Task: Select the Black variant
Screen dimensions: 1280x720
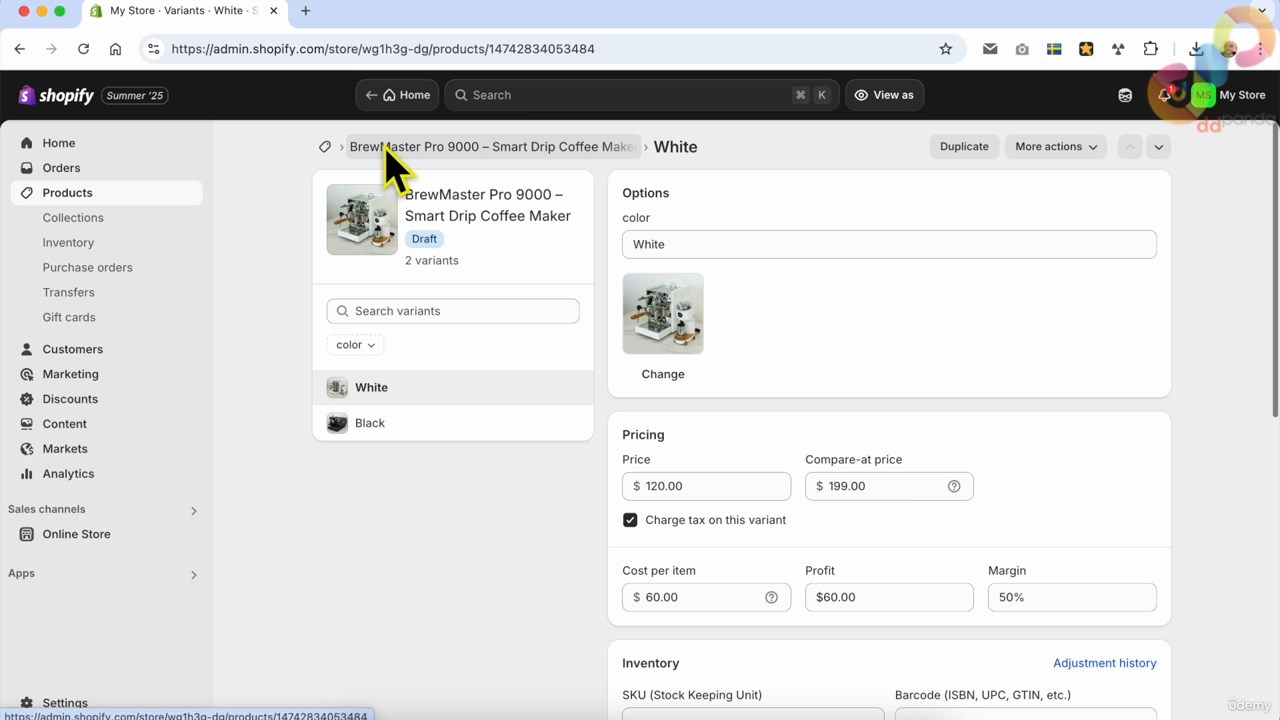Action: [x=453, y=423]
